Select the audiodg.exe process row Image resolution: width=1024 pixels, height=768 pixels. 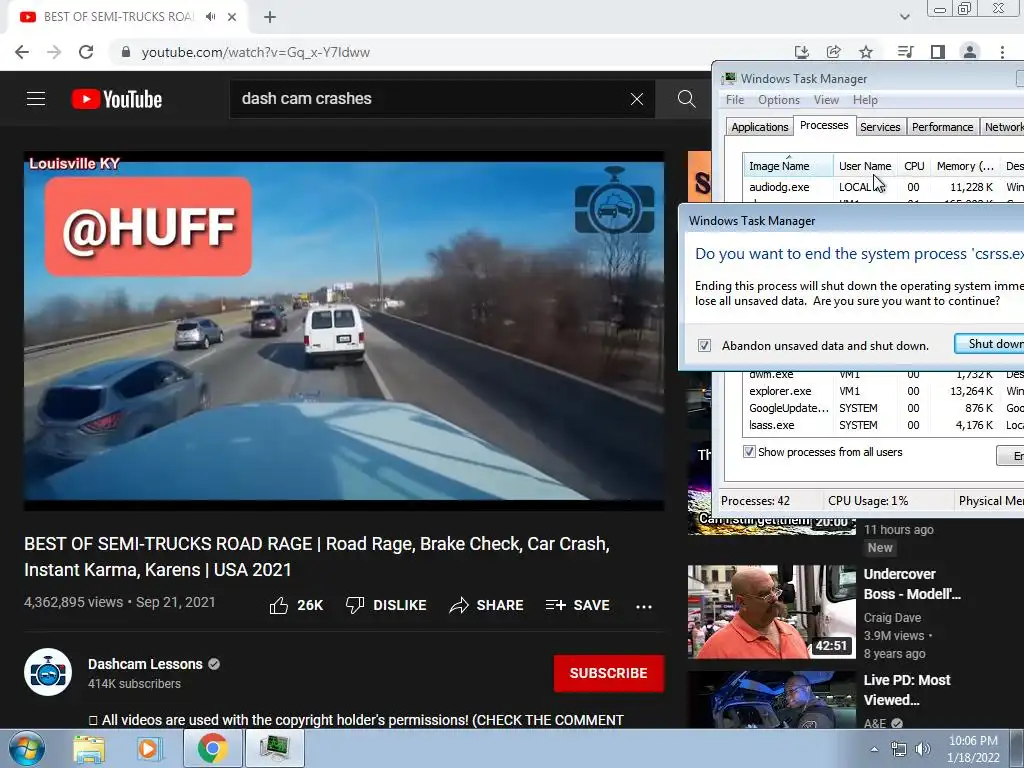(884, 187)
